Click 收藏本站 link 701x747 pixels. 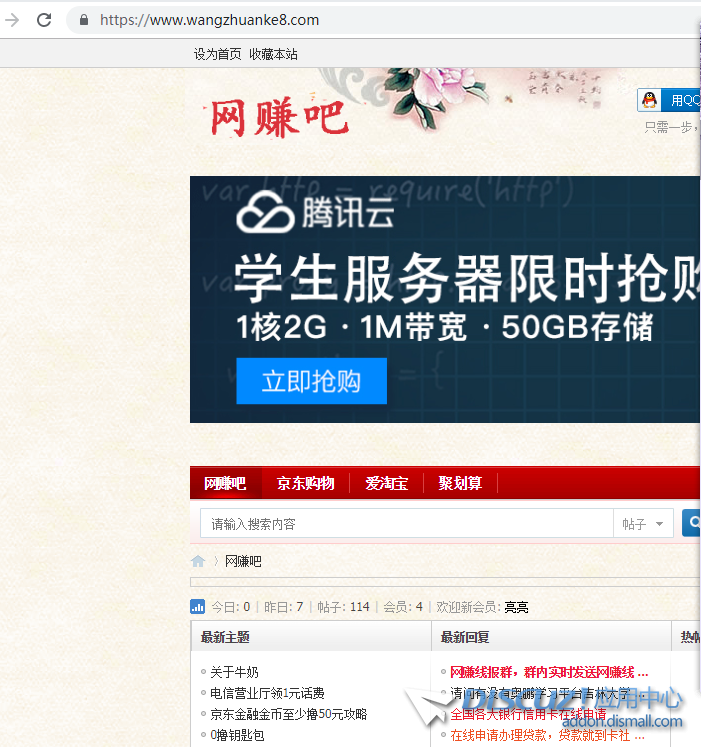tap(274, 54)
